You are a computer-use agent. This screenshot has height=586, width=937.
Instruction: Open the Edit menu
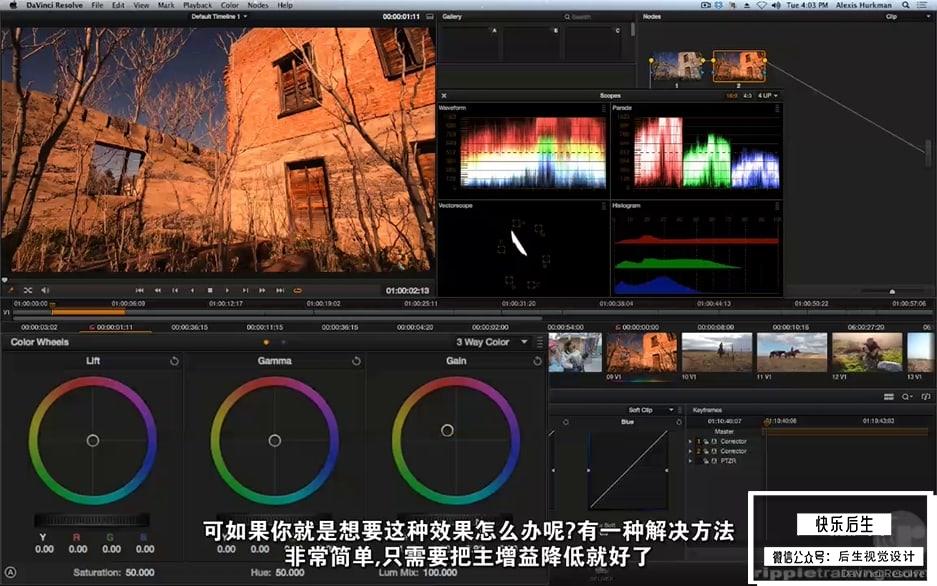point(118,5)
